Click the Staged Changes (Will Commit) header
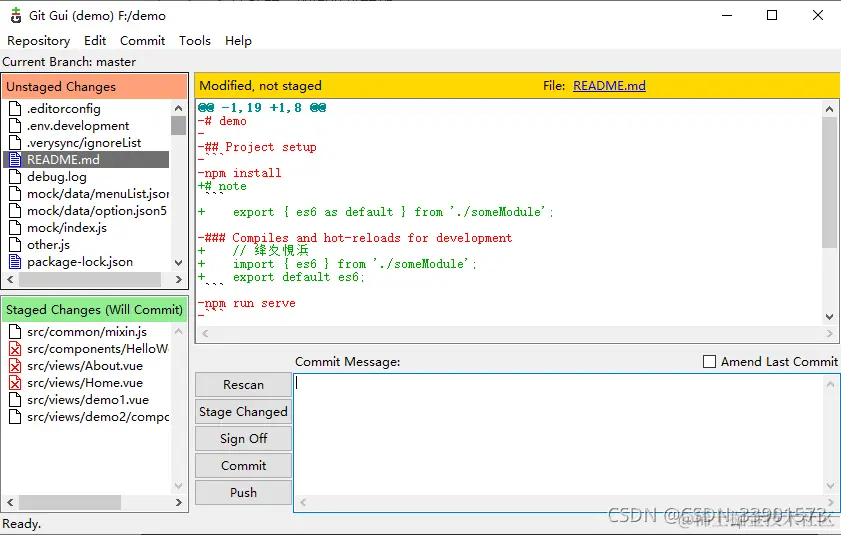This screenshot has height=535, width=841. pos(94,310)
